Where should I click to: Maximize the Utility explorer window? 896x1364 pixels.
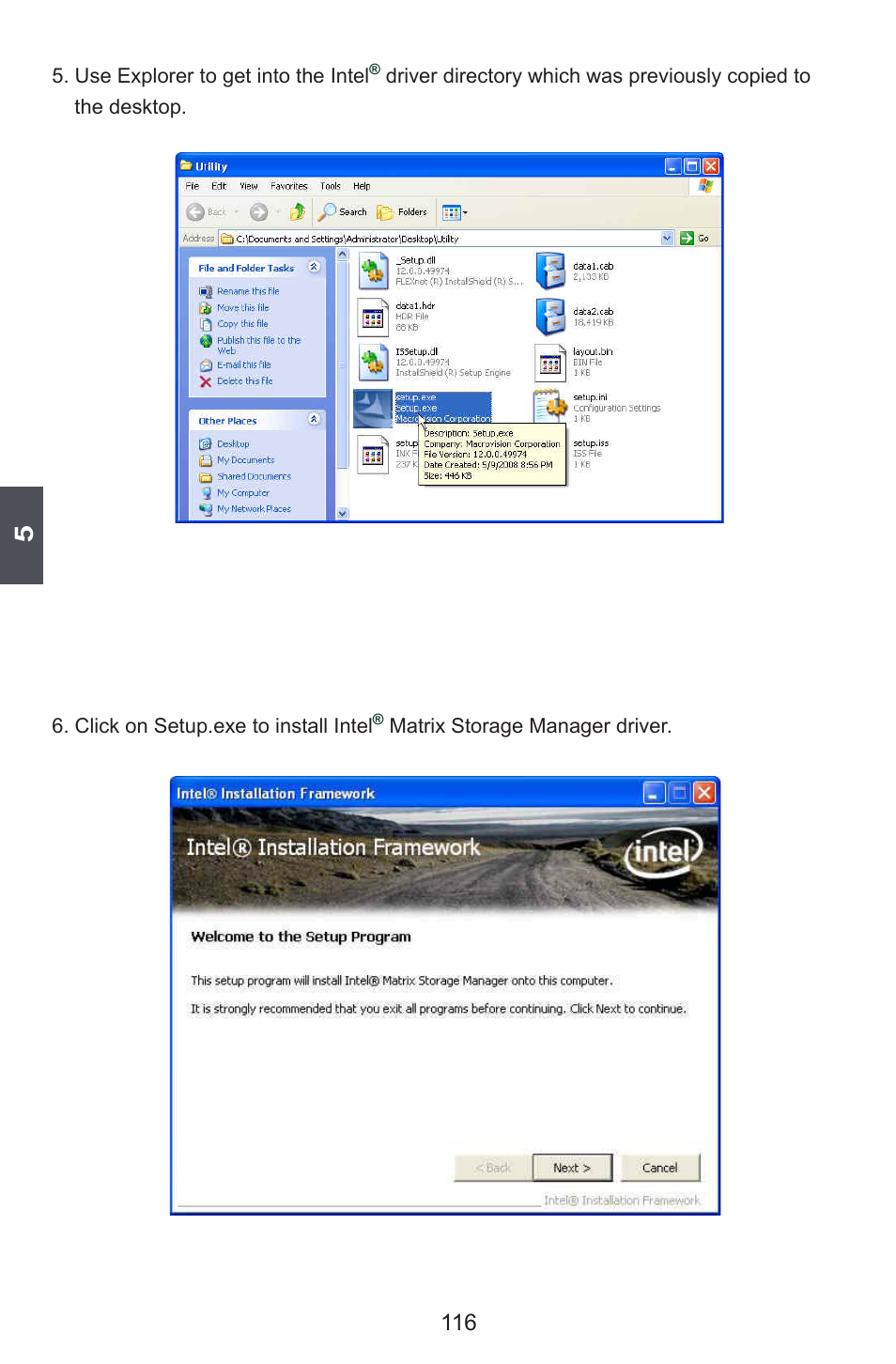(692, 166)
